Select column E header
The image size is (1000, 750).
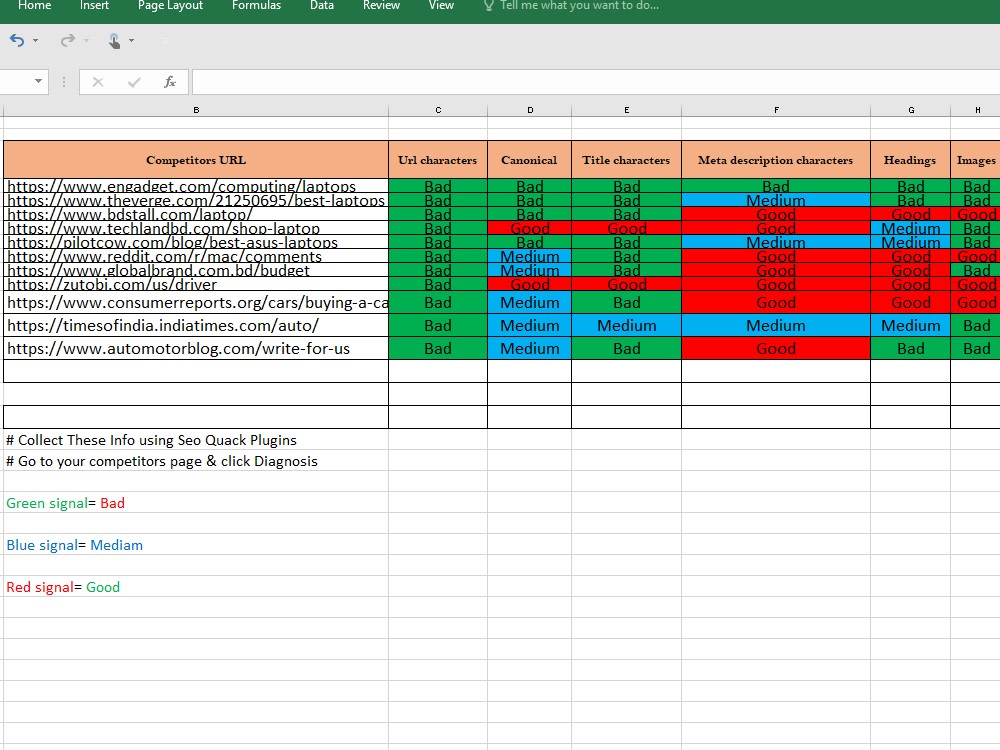tap(627, 110)
